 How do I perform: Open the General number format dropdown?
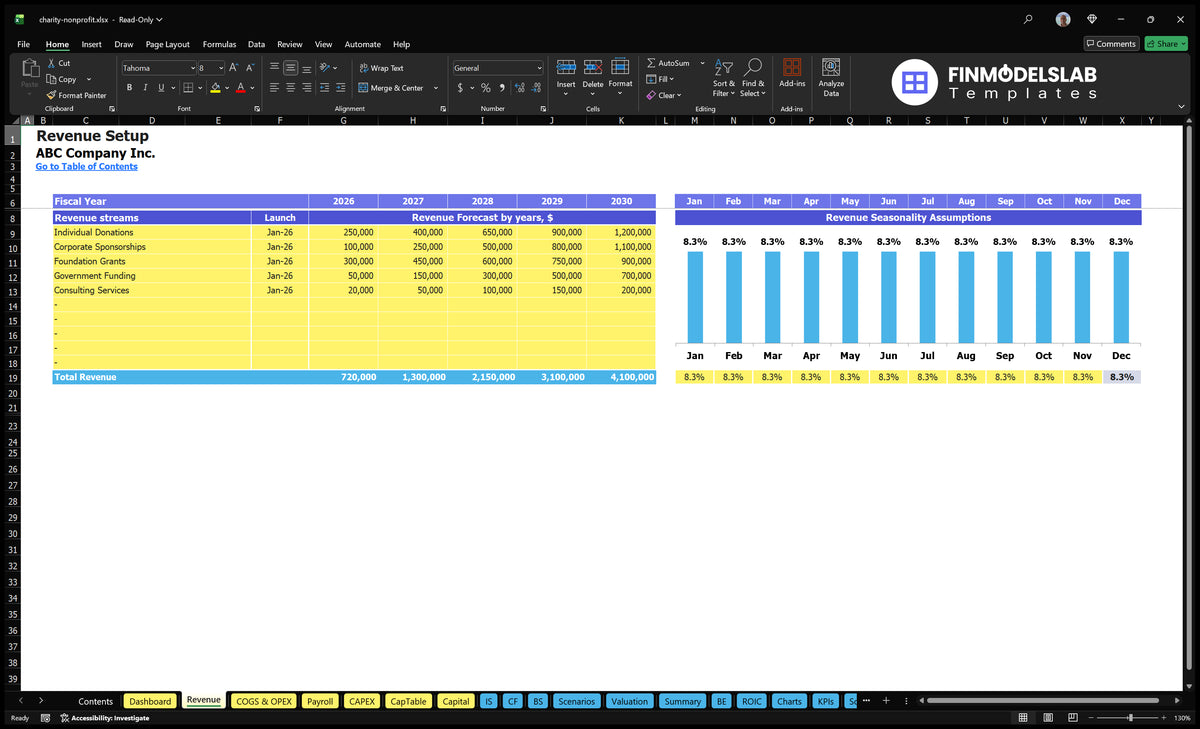point(539,68)
